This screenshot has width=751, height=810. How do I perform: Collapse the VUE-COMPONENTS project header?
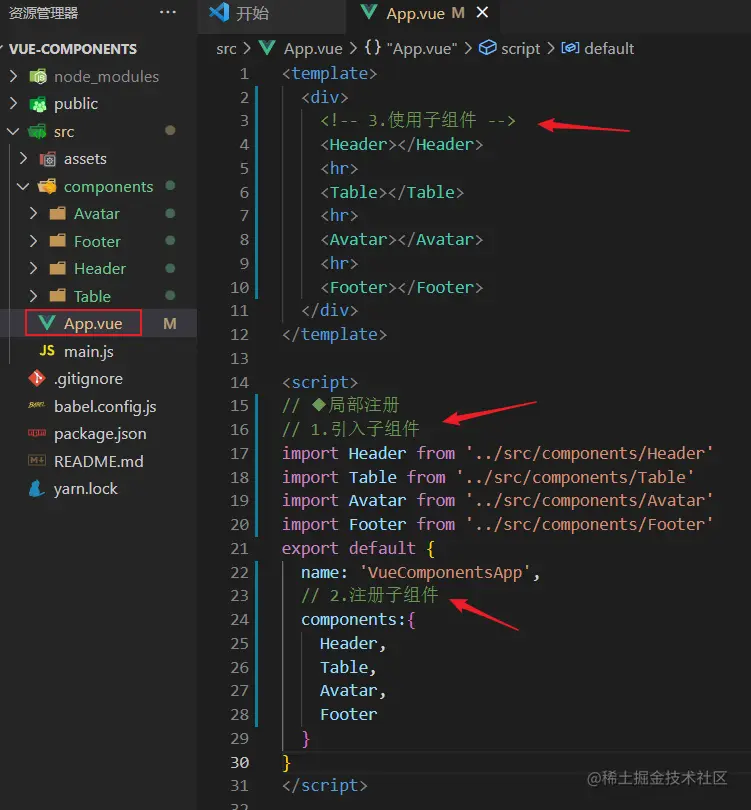[x=72, y=49]
